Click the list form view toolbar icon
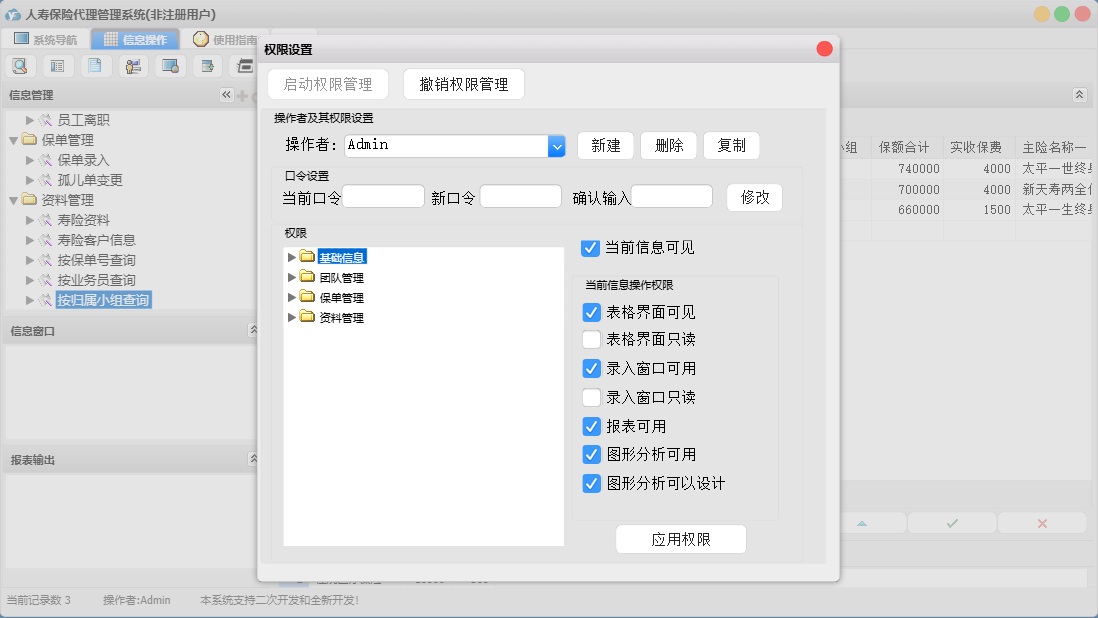The image size is (1098, 618). point(58,66)
